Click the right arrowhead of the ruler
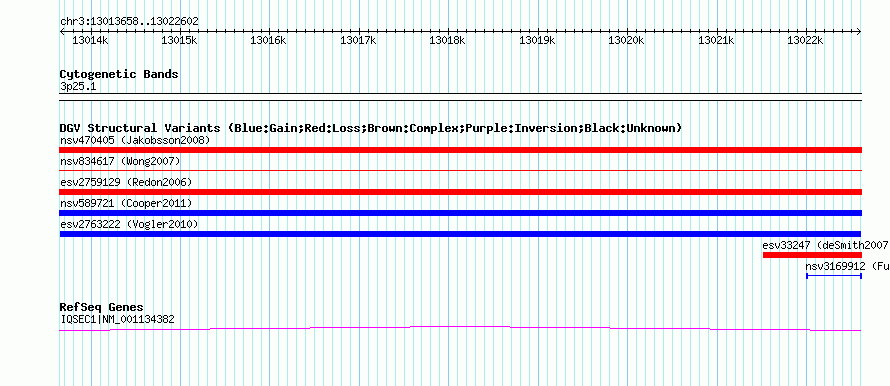 [859, 32]
